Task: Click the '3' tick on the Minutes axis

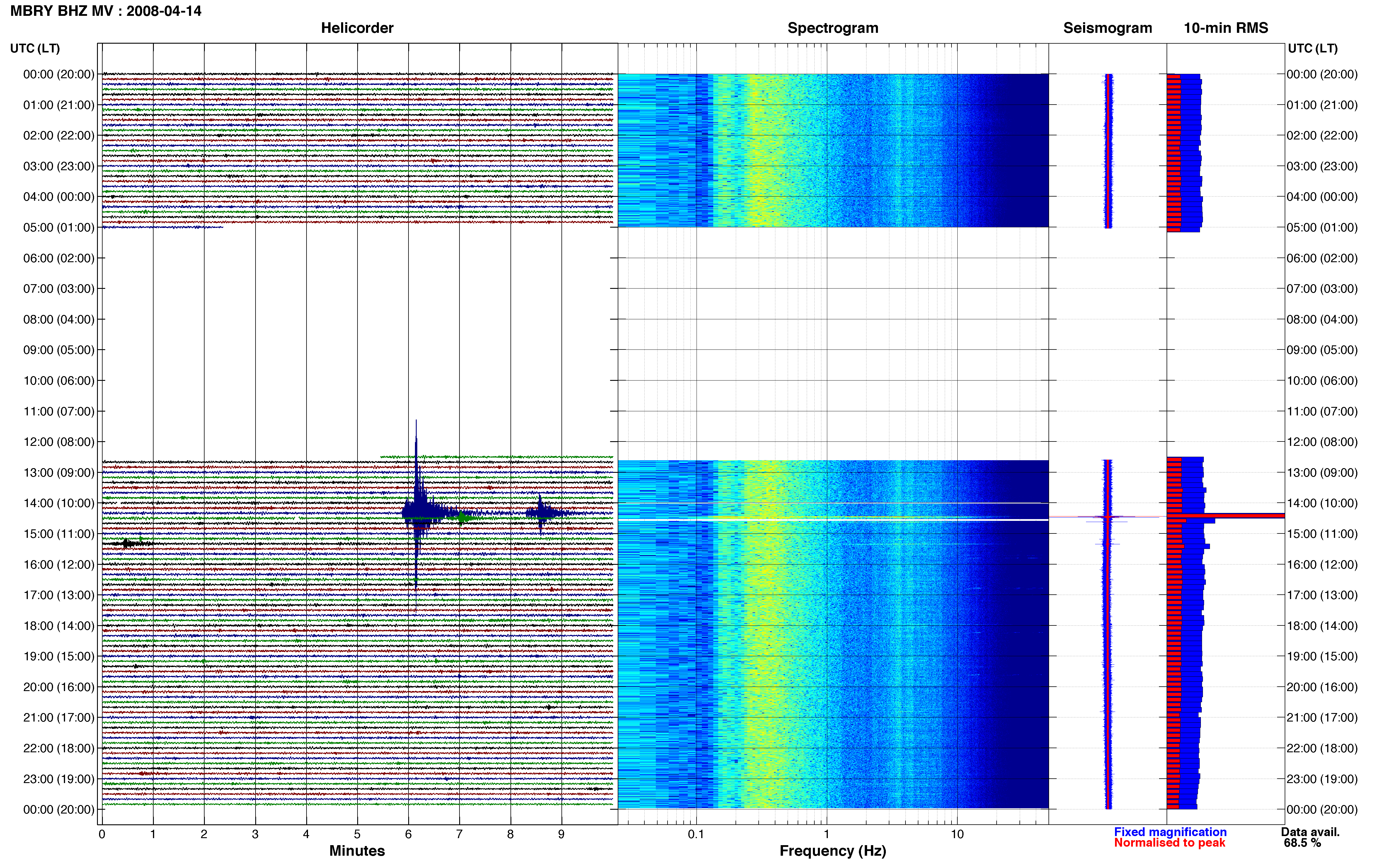Action: pos(255,835)
